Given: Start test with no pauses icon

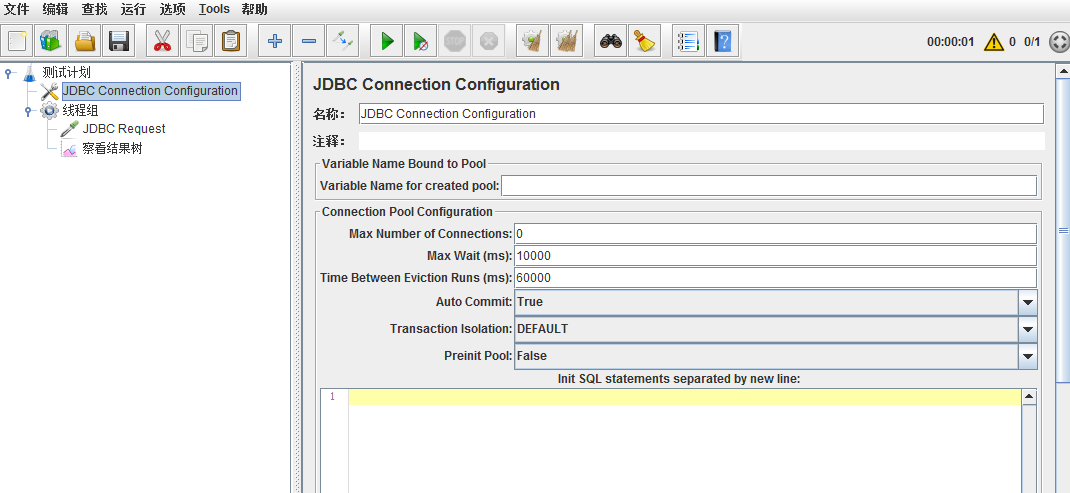Looking at the screenshot, I should point(420,42).
